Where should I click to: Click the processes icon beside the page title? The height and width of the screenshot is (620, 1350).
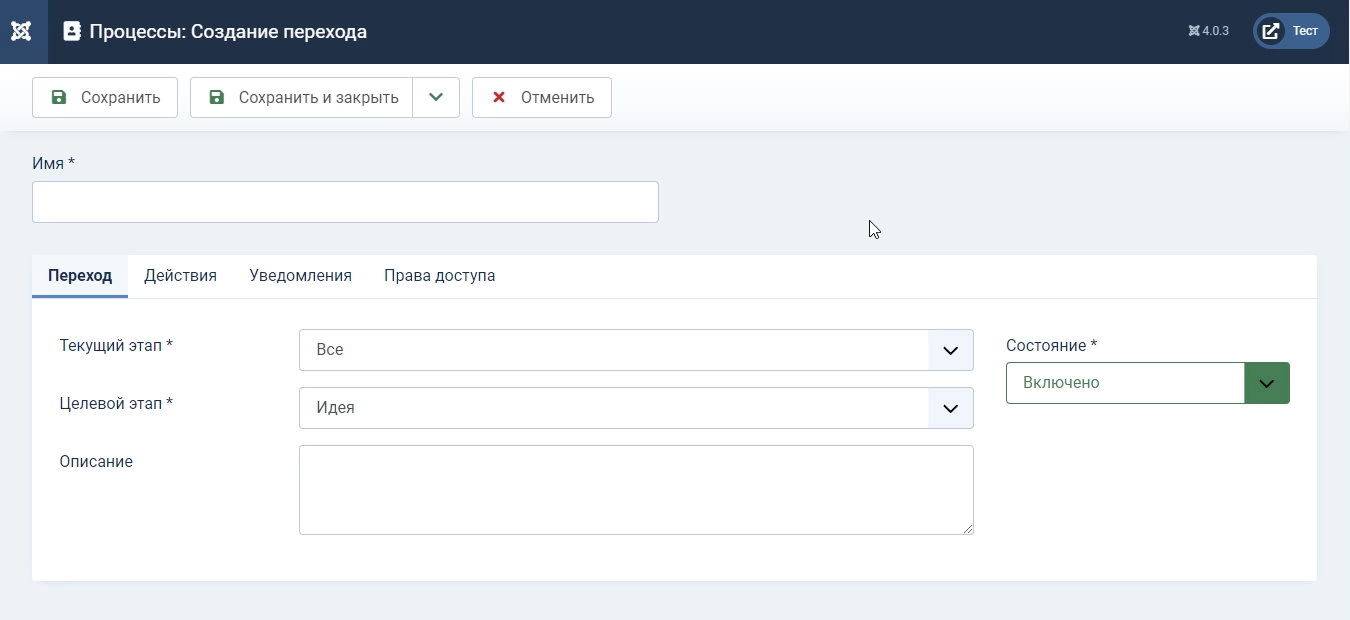point(72,31)
